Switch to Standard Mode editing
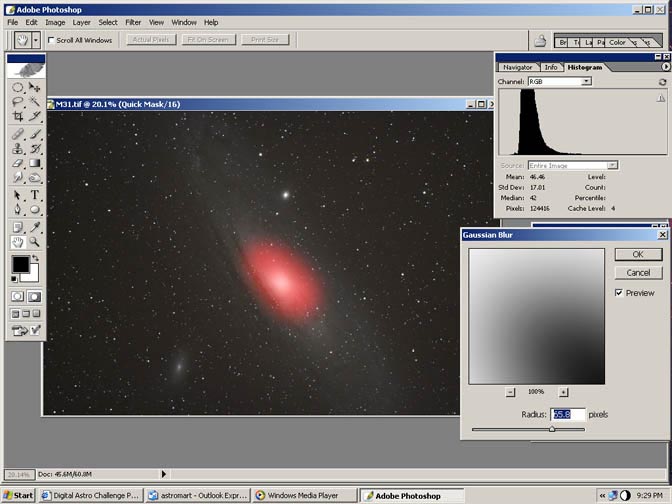Screen dimensions: 672x504 coord(18,297)
